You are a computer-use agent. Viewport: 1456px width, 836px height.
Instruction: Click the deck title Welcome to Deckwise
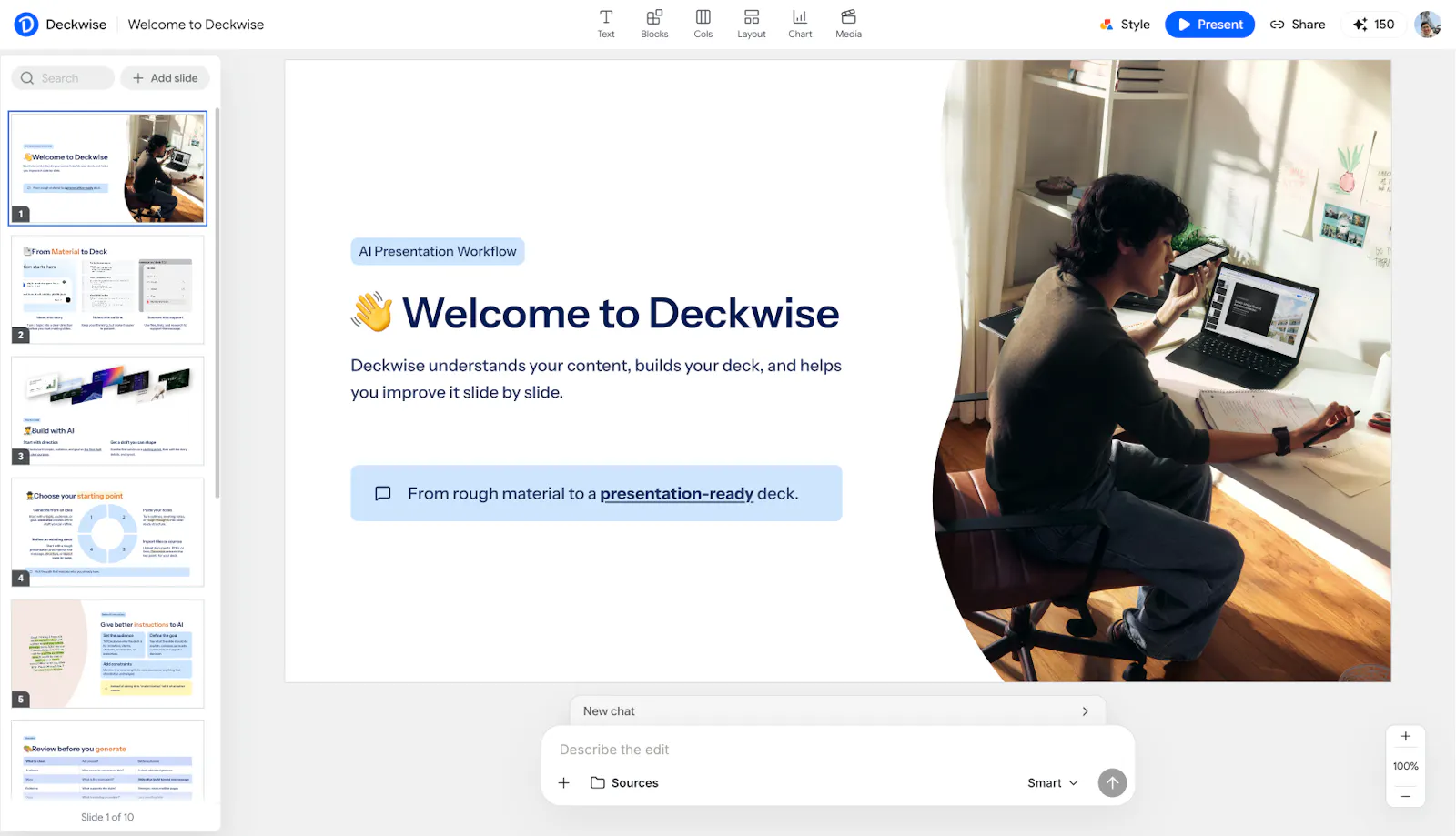point(196,25)
